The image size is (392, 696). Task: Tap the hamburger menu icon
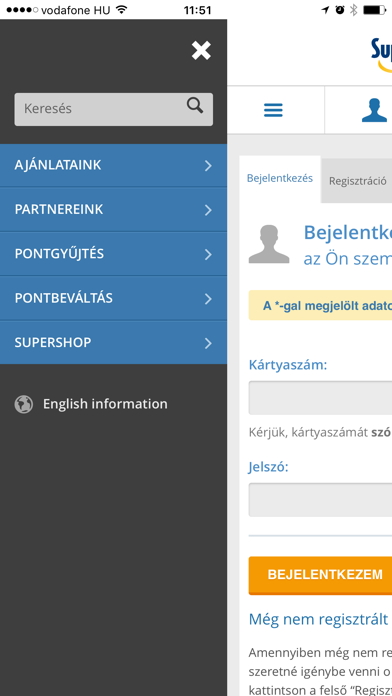tap(273, 110)
